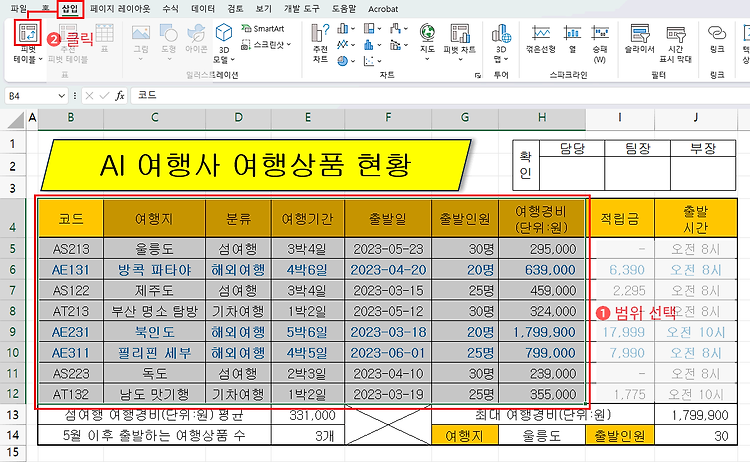750x462 pixels.
Task: Insert a combo chart
Action: point(395,44)
